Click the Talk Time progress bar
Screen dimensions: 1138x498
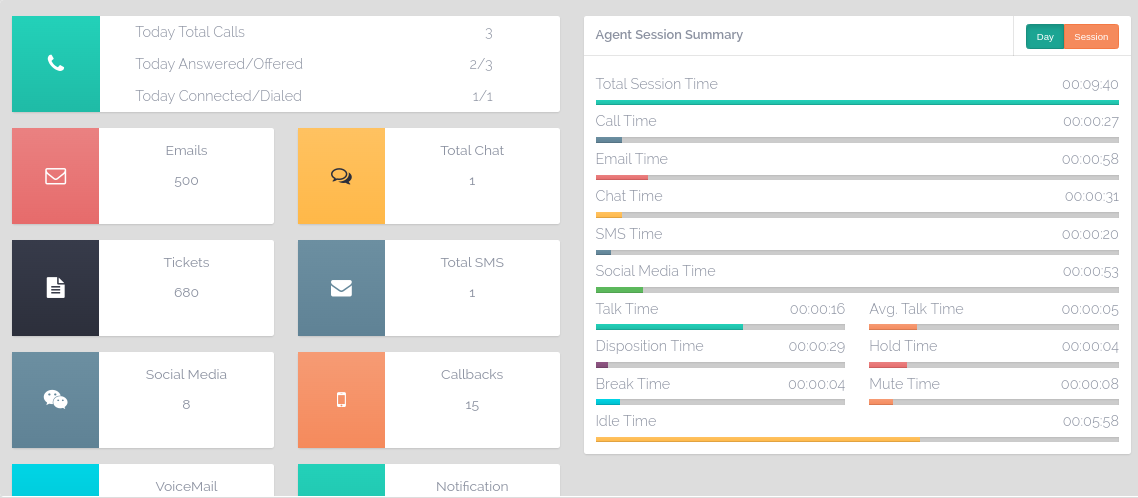click(720, 327)
